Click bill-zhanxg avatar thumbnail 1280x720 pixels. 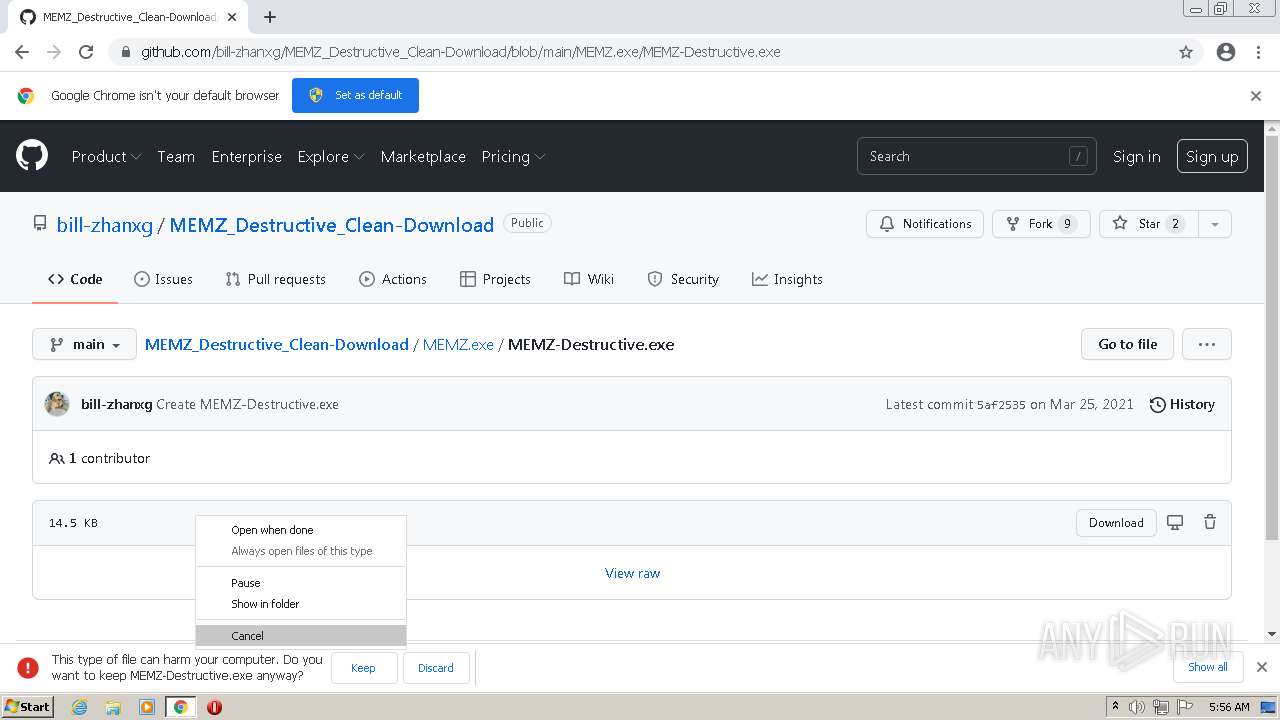click(x=57, y=404)
